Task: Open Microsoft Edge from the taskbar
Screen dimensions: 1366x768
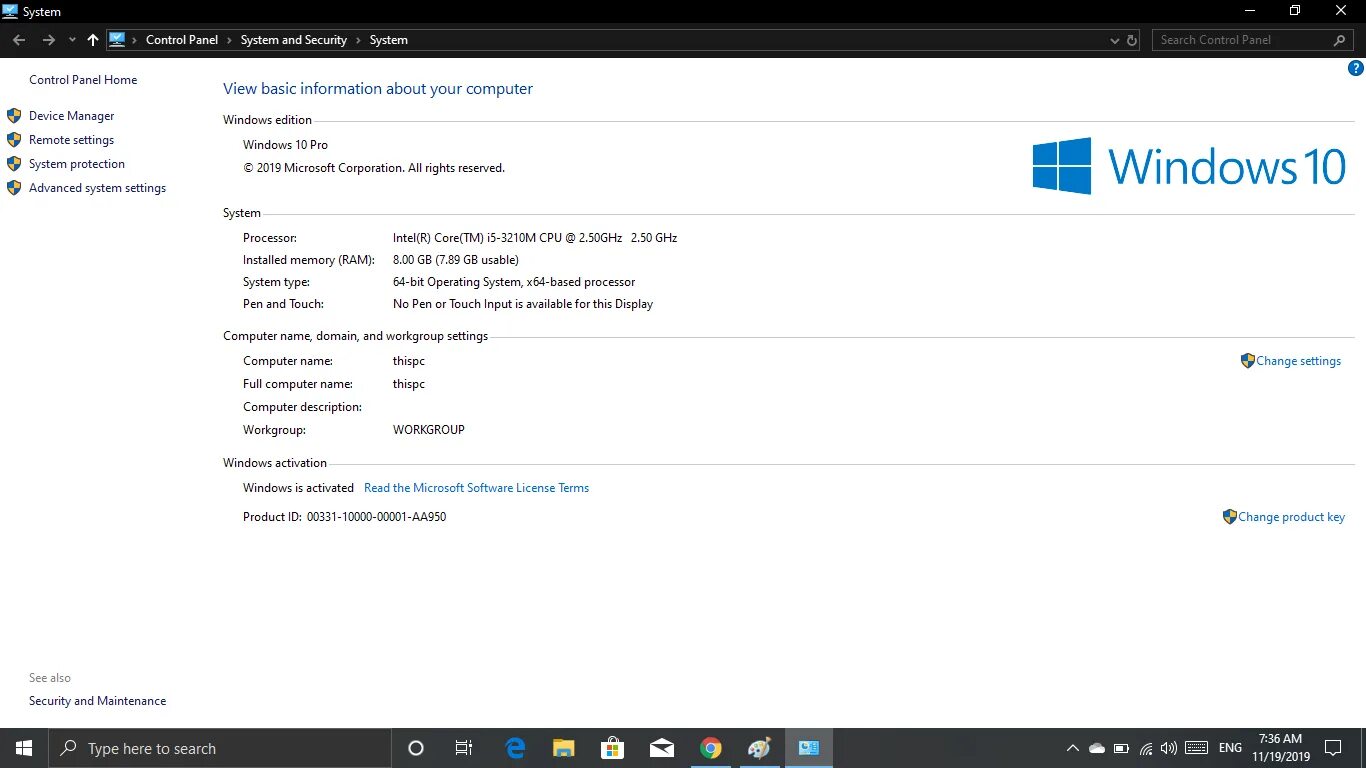Action: [x=514, y=747]
